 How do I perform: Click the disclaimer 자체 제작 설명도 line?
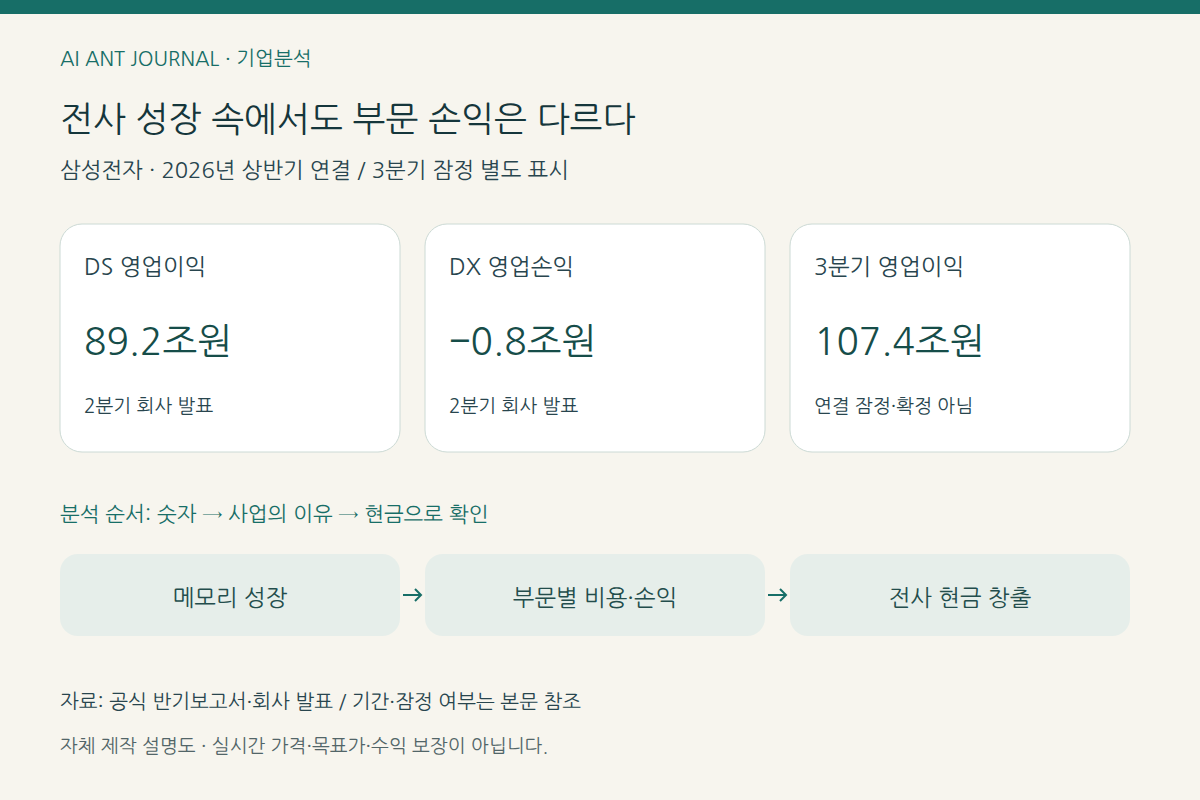(304, 746)
